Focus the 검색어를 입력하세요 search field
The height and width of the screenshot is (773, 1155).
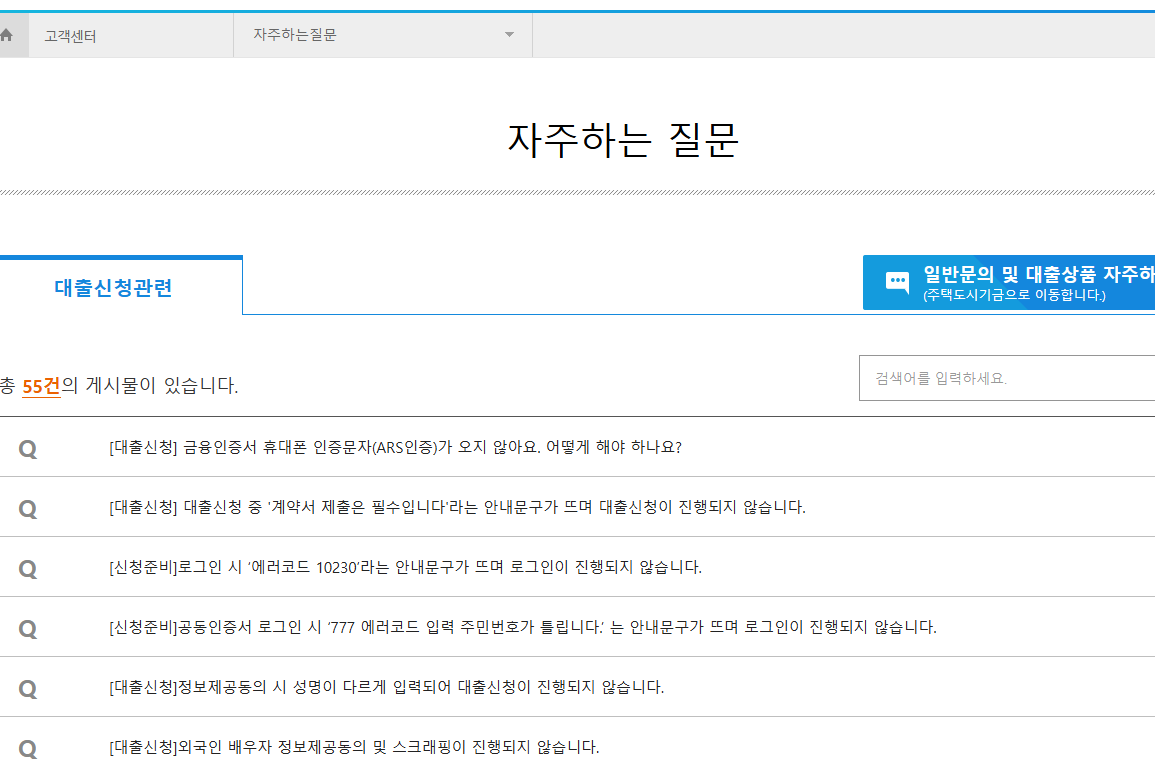point(1007,378)
